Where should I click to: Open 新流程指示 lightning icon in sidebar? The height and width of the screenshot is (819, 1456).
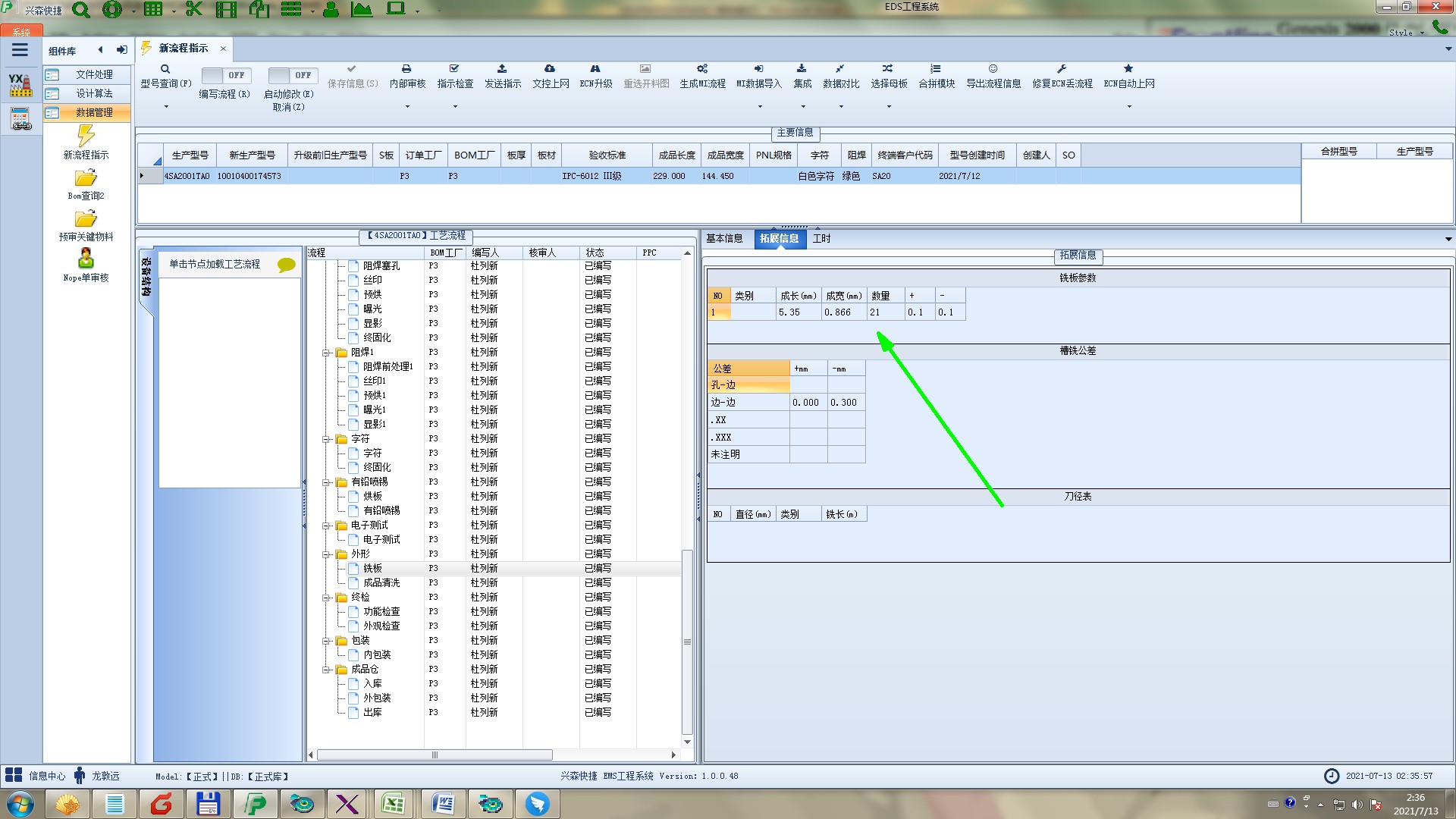pyautogui.click(x=86, y=136)
